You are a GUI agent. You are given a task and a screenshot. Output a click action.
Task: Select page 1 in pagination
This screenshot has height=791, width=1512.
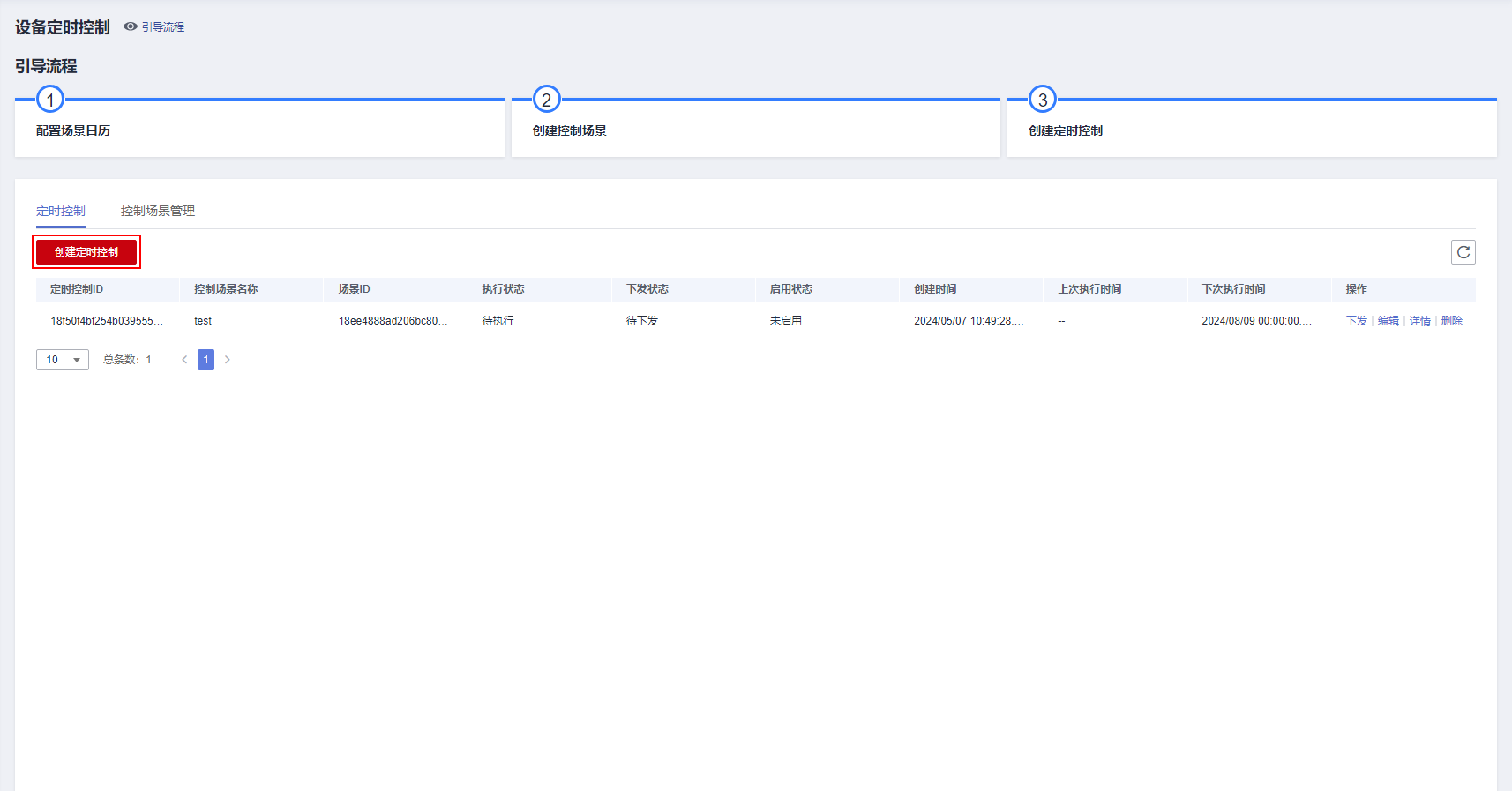206,360
